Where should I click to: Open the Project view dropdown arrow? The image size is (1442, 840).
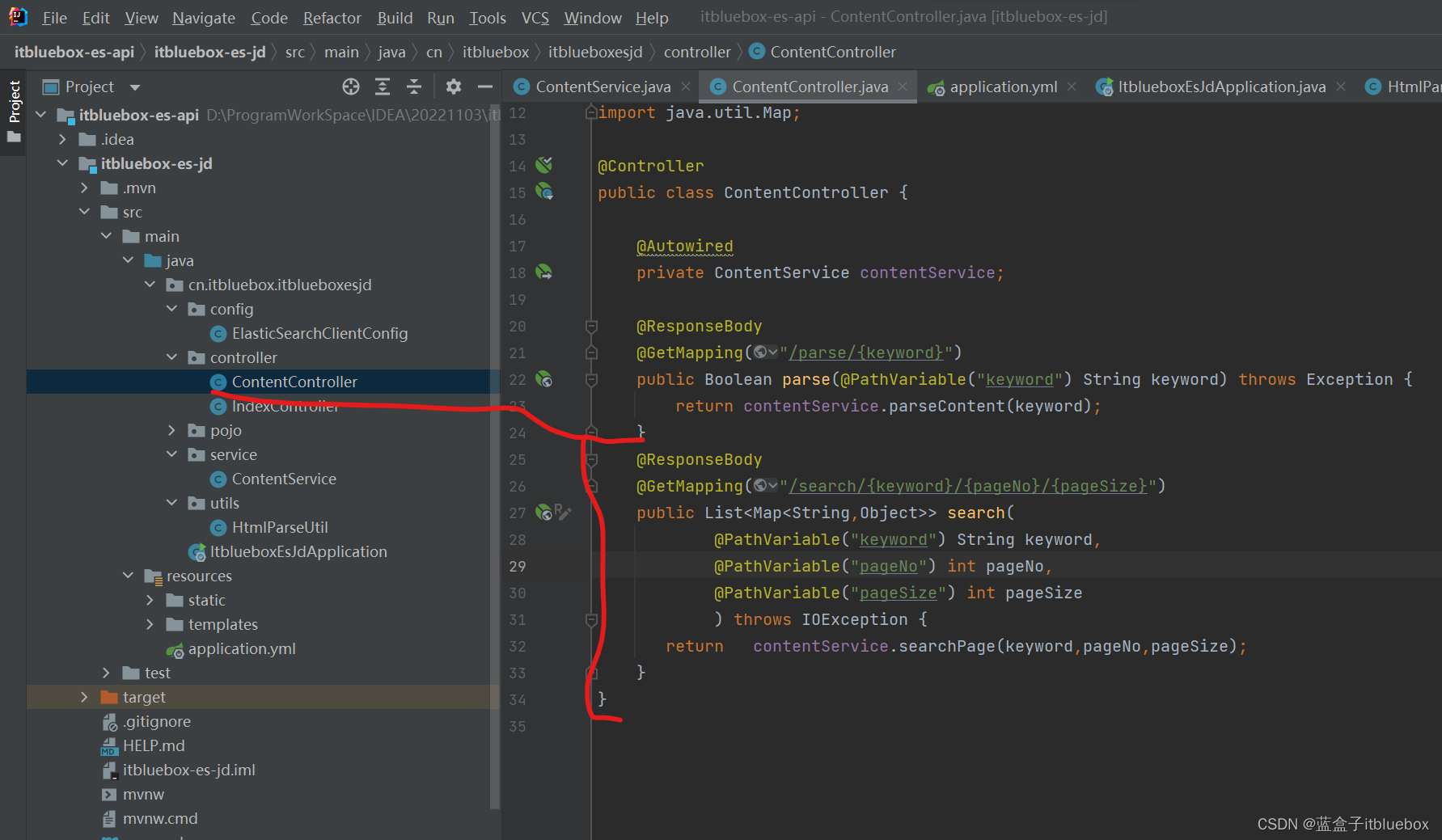point(135,87)
